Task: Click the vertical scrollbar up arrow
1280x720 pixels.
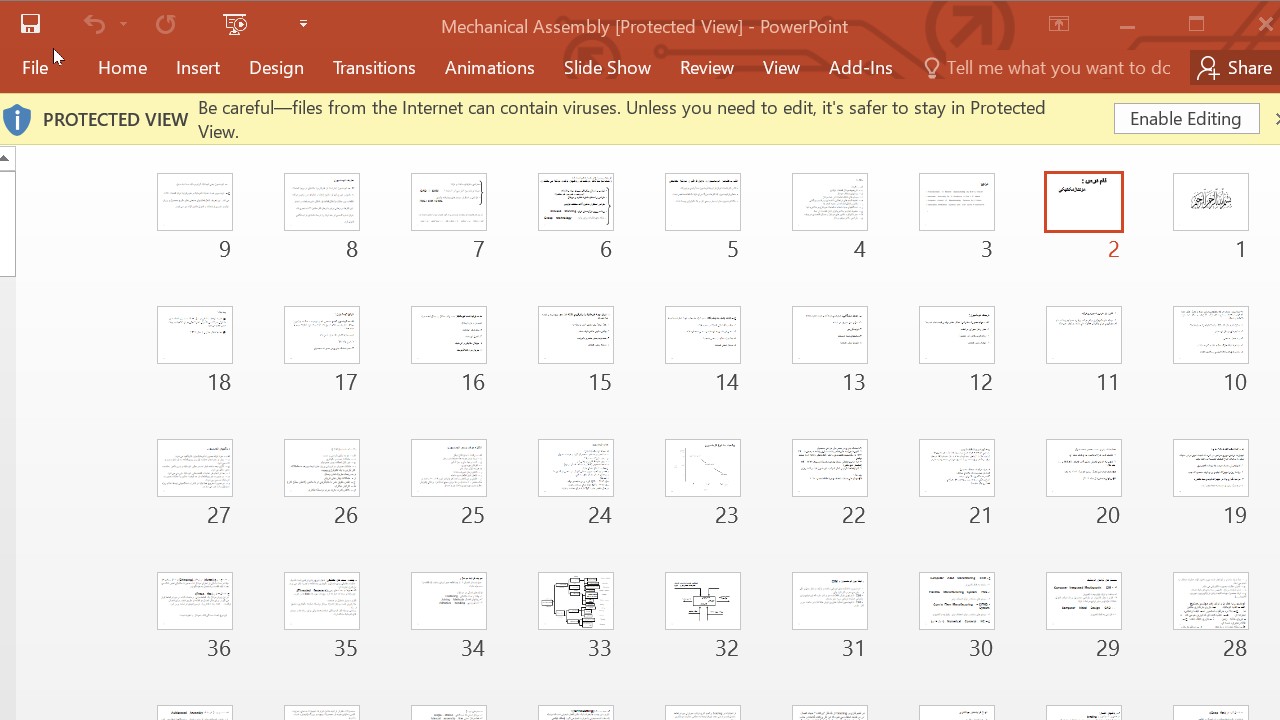Action: (x=6, y=158)
